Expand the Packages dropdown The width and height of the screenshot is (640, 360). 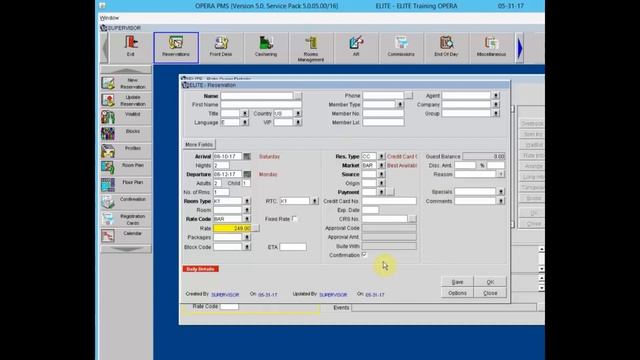[x=247, y=237]
